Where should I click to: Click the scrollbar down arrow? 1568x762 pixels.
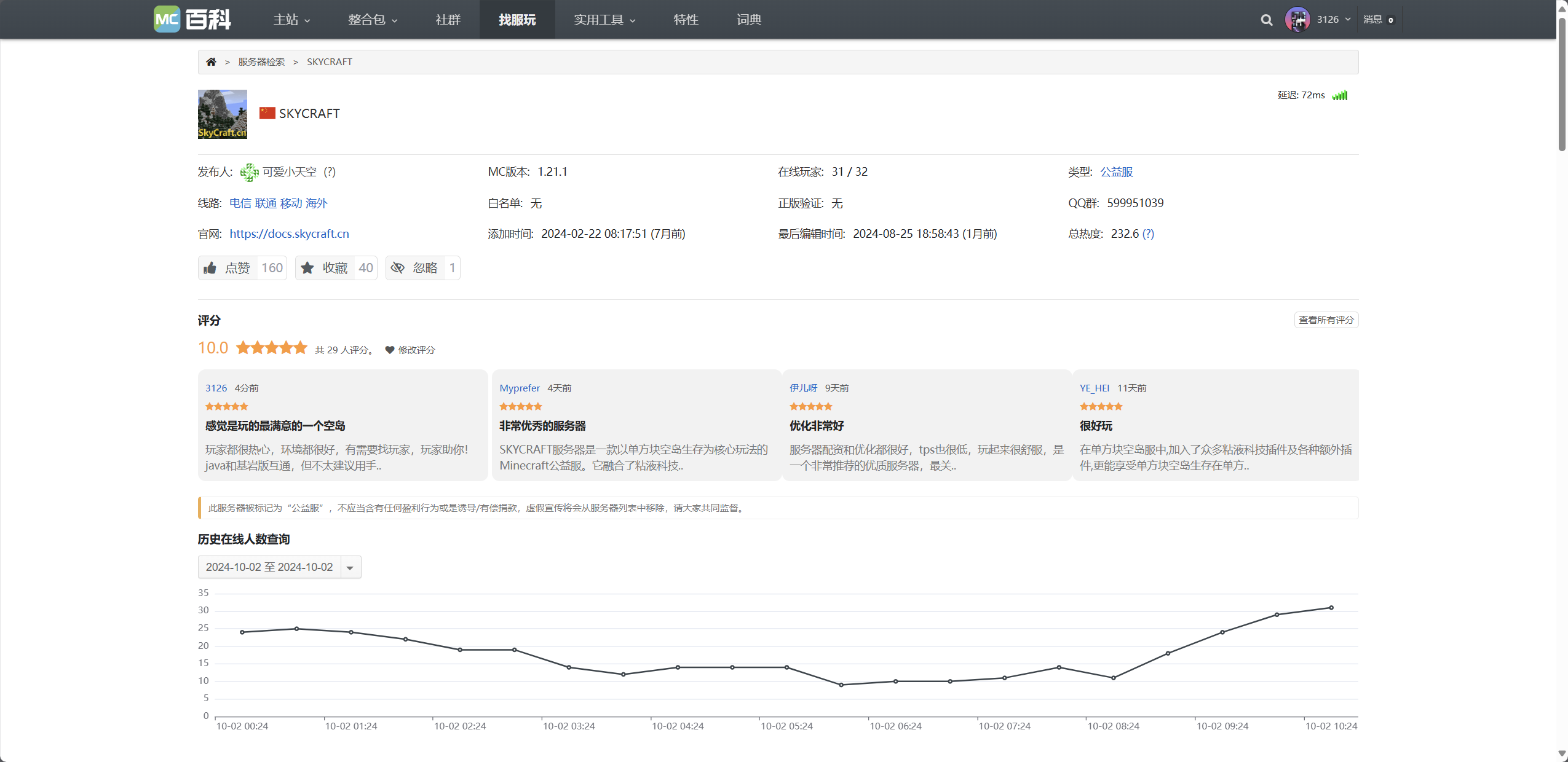pyautogui.click(x=1562, y=753)
